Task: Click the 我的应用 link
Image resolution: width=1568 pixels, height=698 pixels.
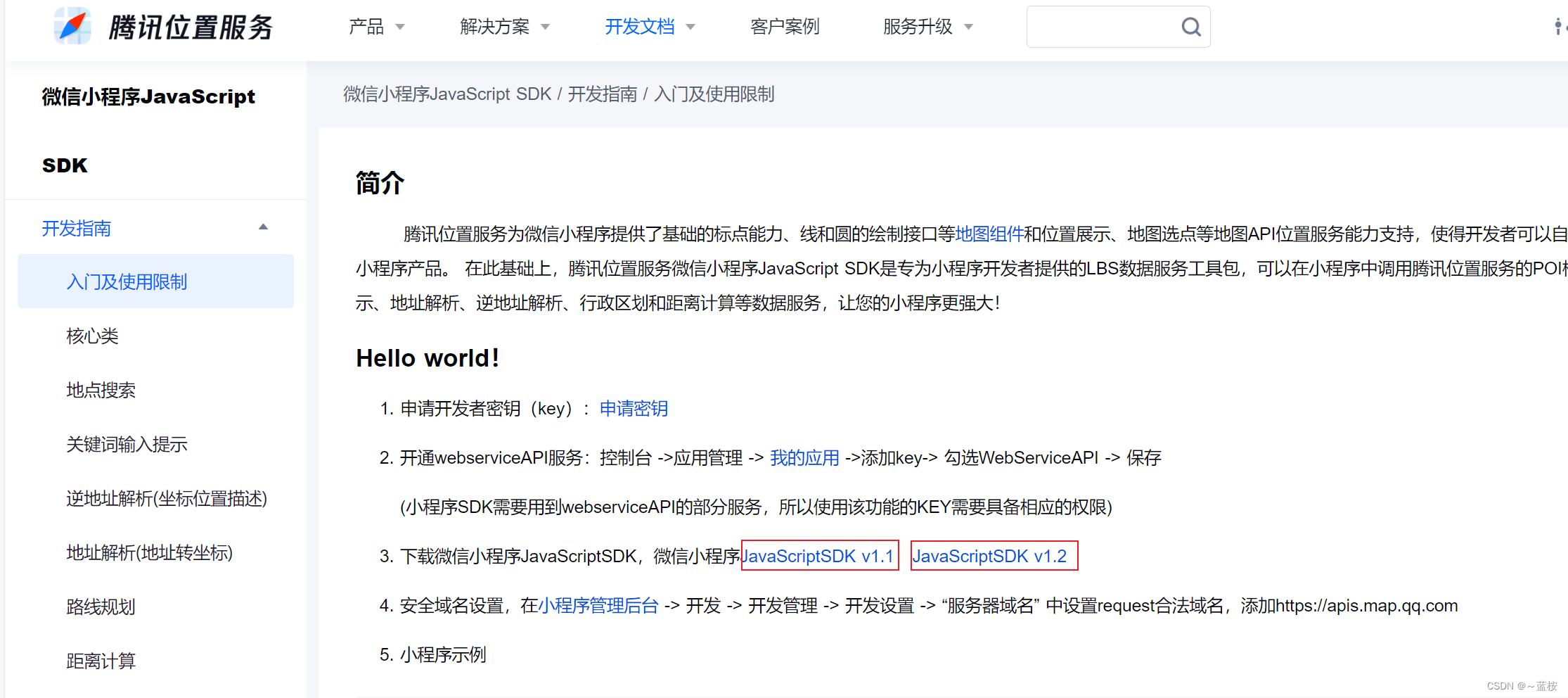Action: coord(804,457)
